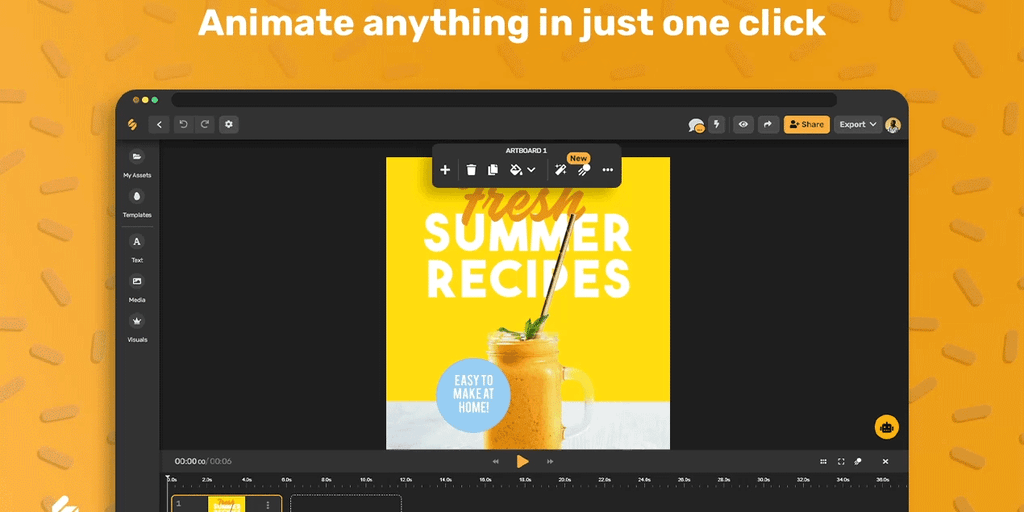Viewport: 1024px width, 512px height.
Task: Open the three-dot more options in artboard toolbar
Action: click(608, 170)
